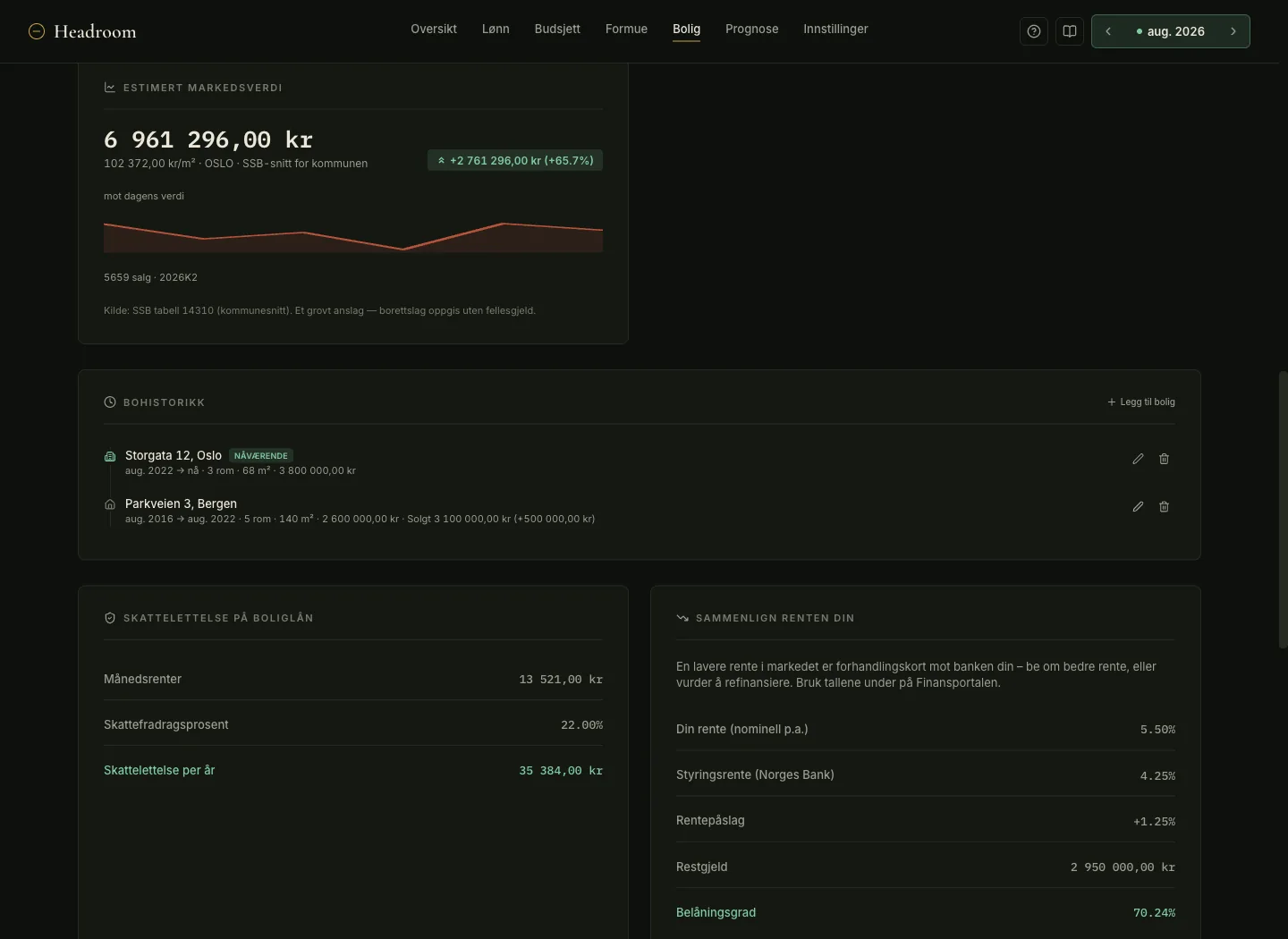Open the Prognose tab

coord(751,30)
